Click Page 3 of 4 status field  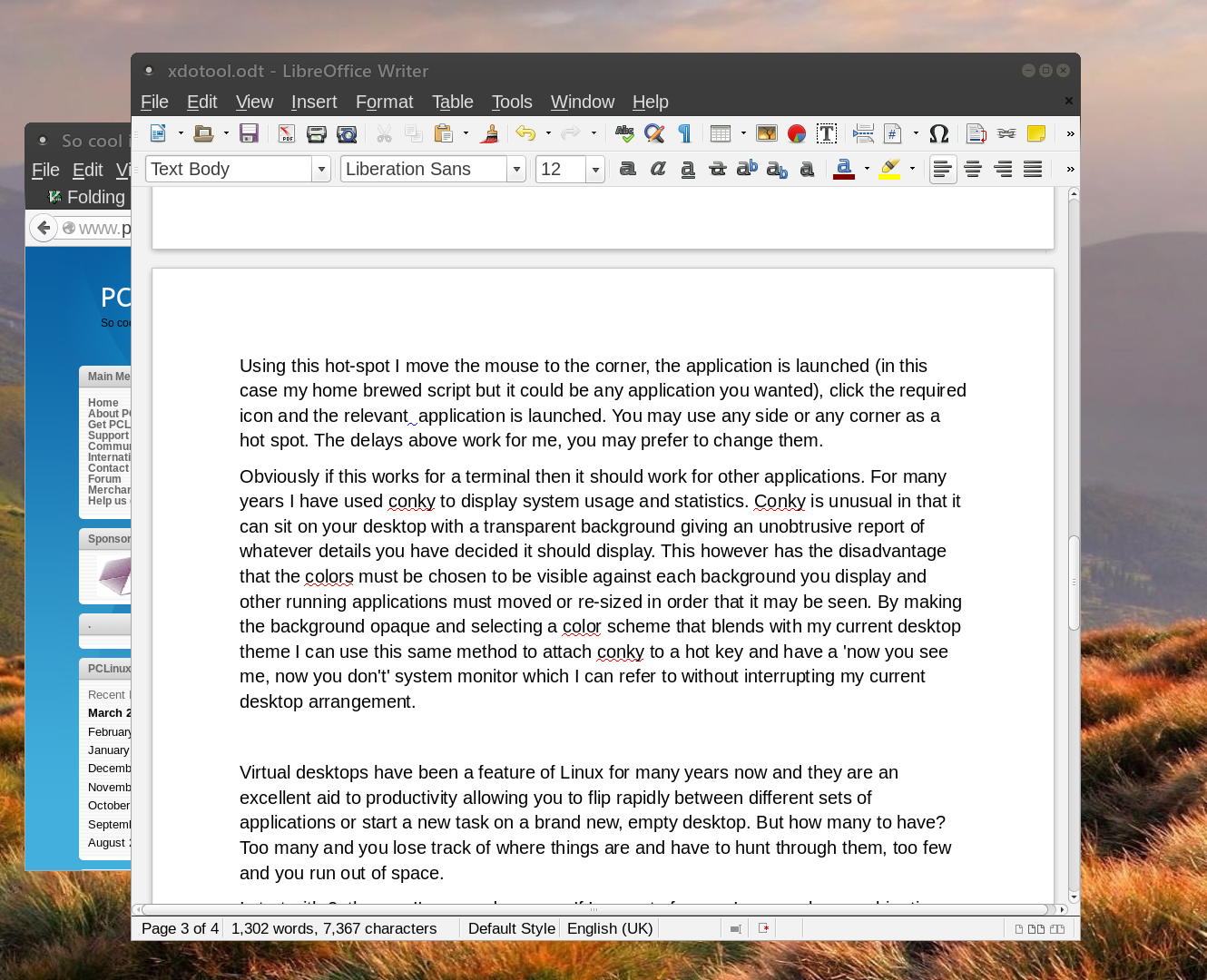(x=180, y=928)
